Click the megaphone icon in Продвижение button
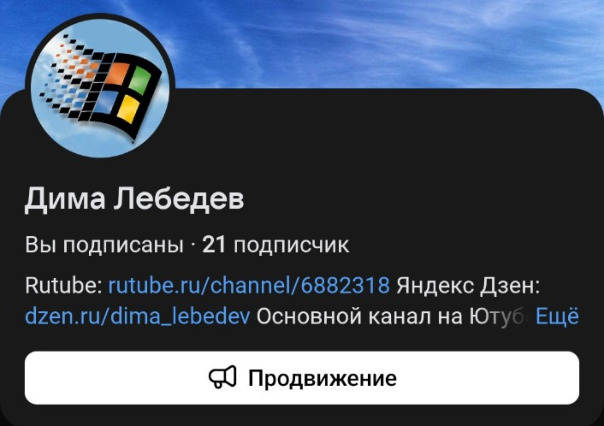Image resolution: width=604 pixels, height=426 pixels. pyautogui.click(x=223, y=377)
